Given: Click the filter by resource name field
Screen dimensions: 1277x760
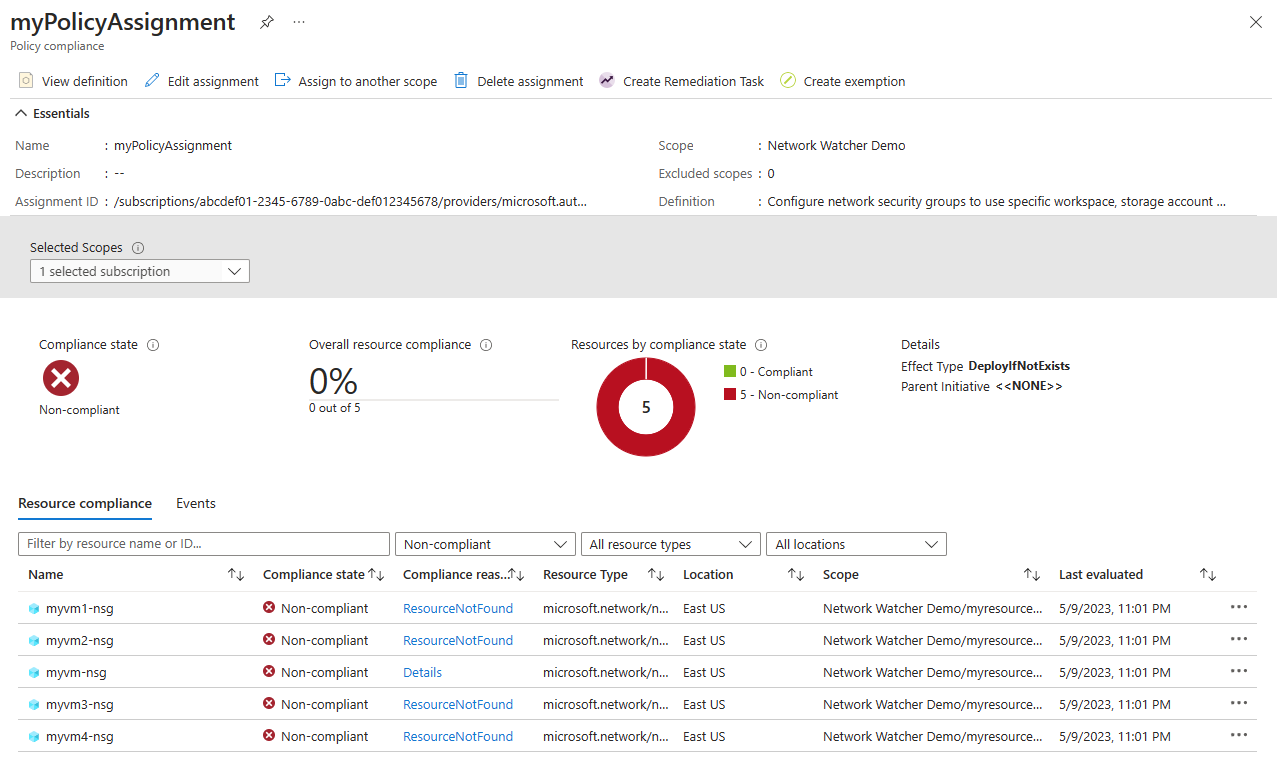Looking at the screenshot, I should 204,544.
